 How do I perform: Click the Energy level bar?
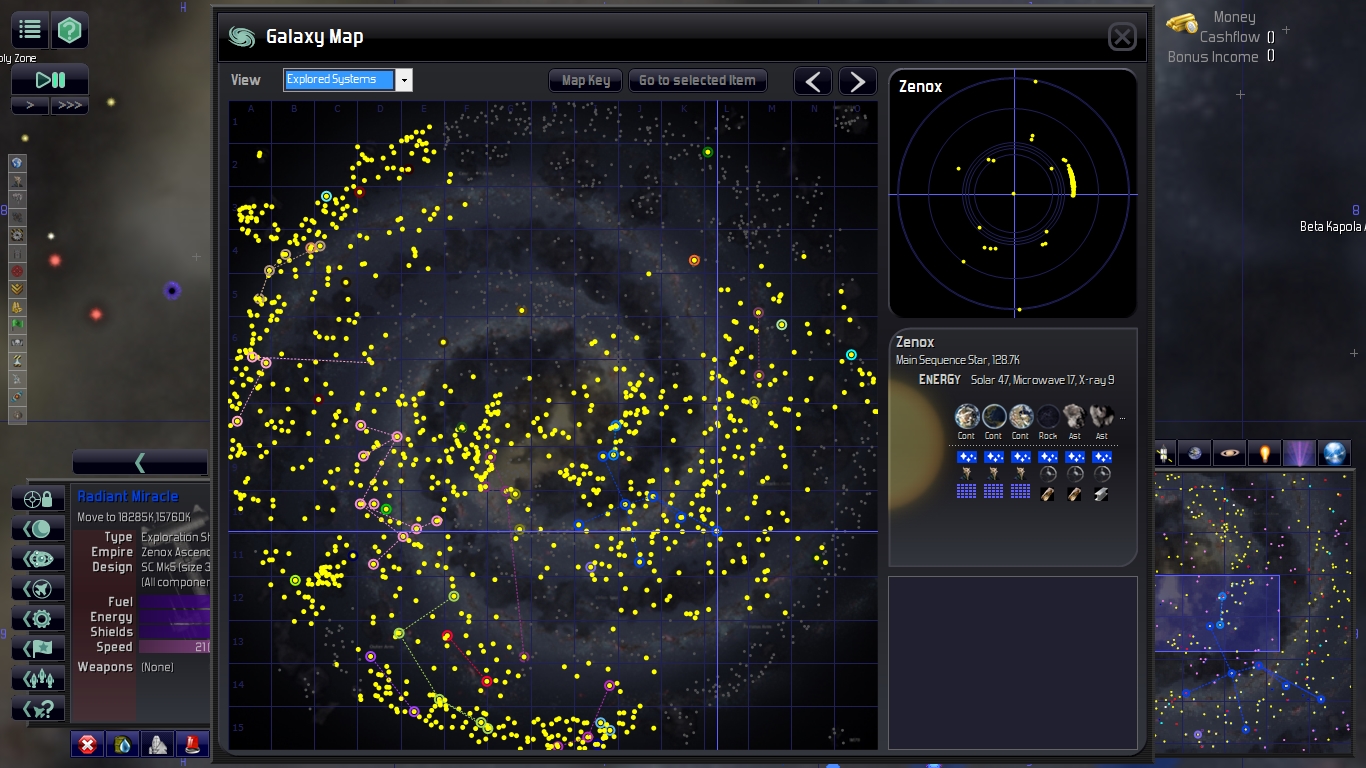click(x=175, y=617)
